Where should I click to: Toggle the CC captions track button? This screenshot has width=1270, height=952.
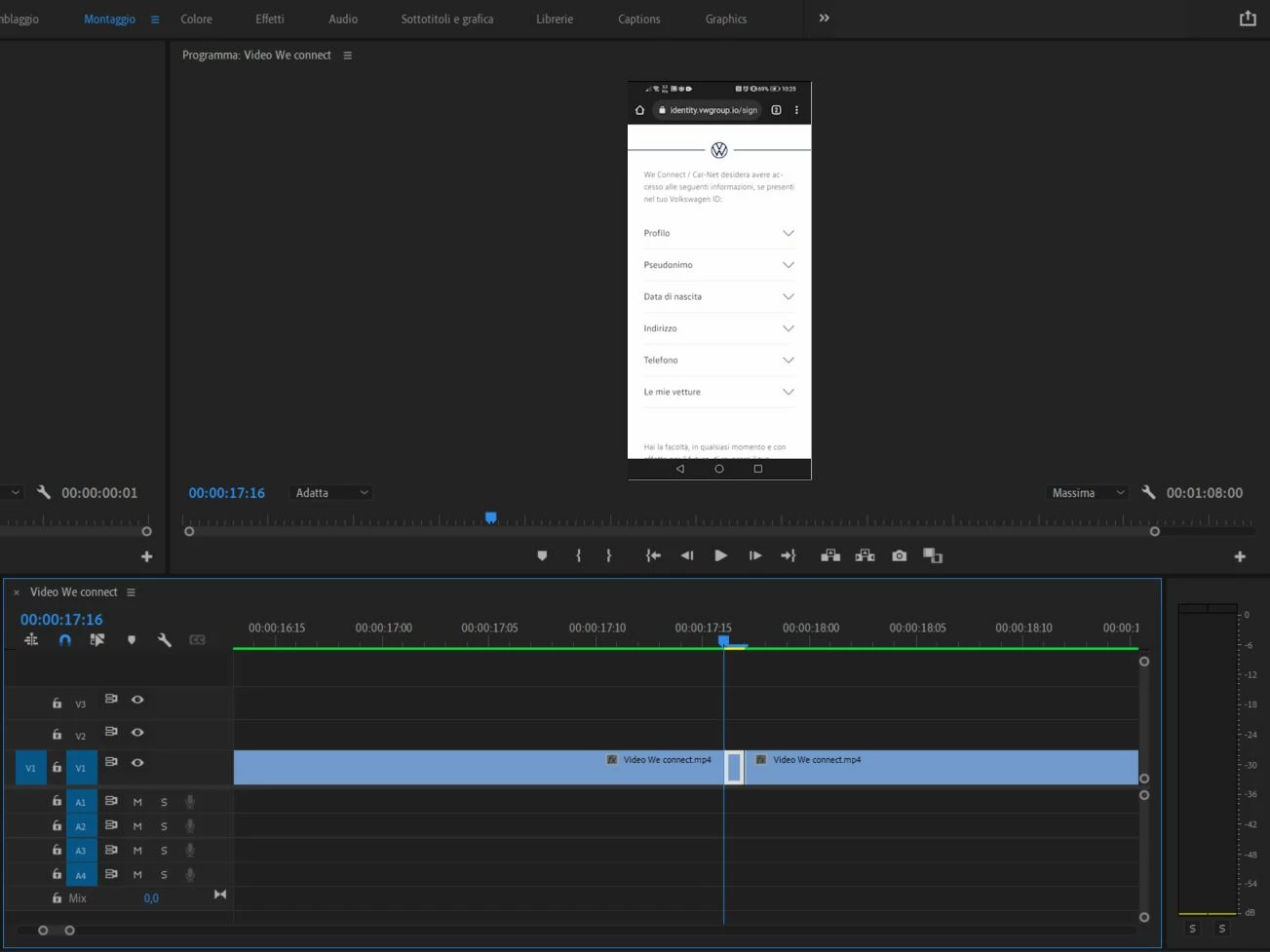198,640
